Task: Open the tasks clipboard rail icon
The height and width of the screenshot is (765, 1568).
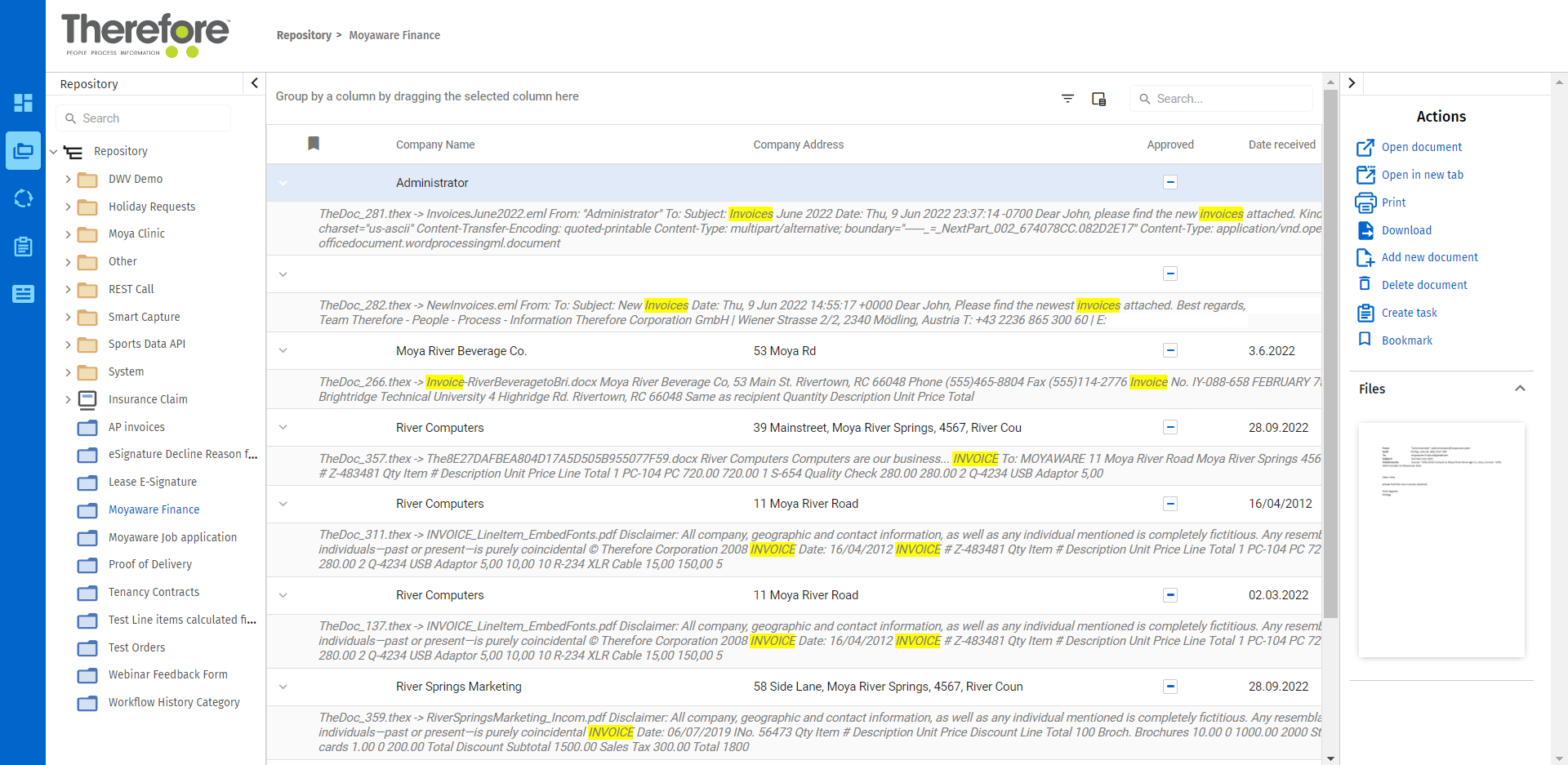Action: [x=23, y=246]
